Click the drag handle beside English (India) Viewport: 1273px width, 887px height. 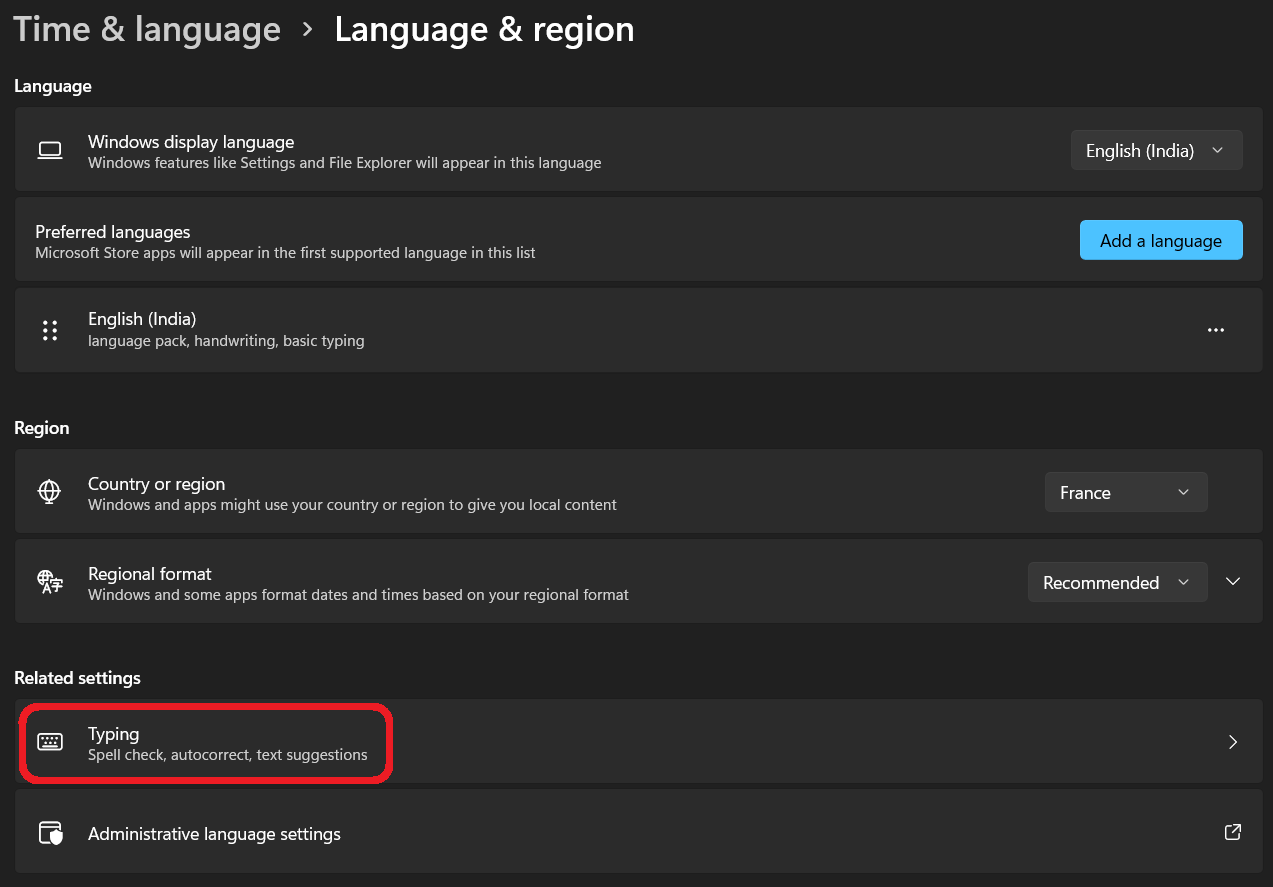tap(50, 329)
